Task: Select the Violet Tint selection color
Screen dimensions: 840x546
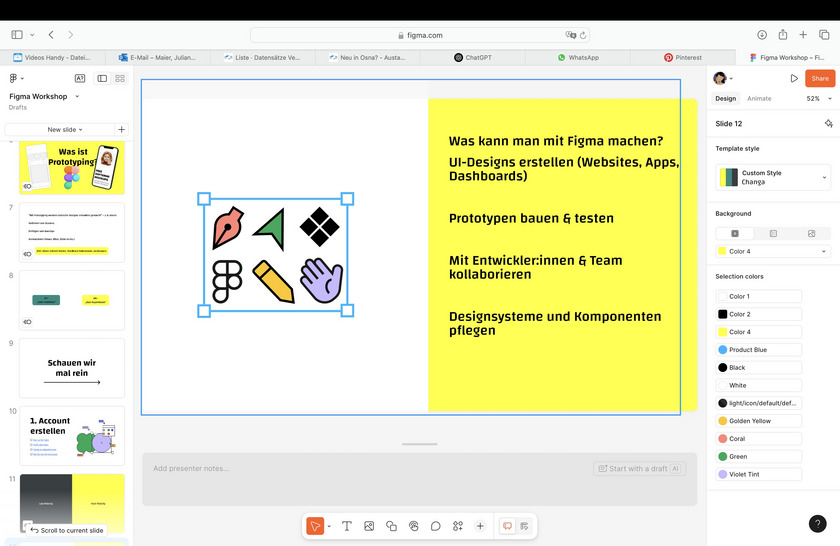Action: [x=759, y=474]
